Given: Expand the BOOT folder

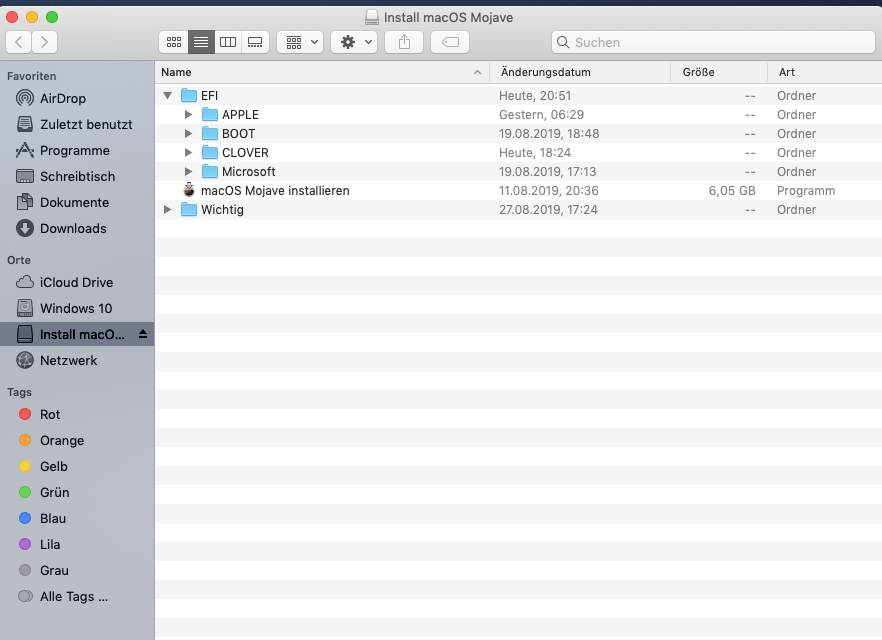Looking at the screenshot, I should pos(188,134).
